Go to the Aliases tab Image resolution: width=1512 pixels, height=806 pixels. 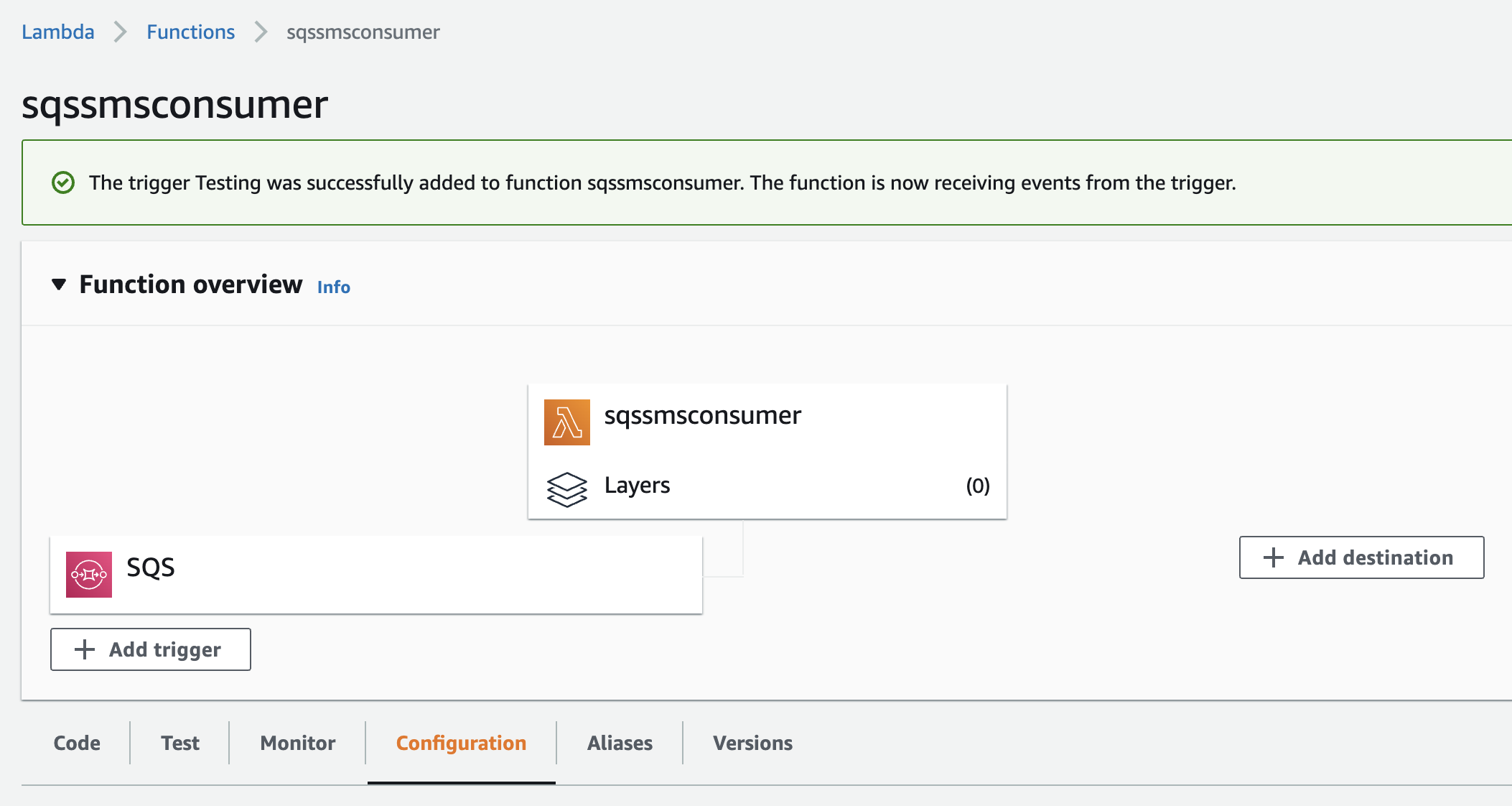tap(620, 743)
